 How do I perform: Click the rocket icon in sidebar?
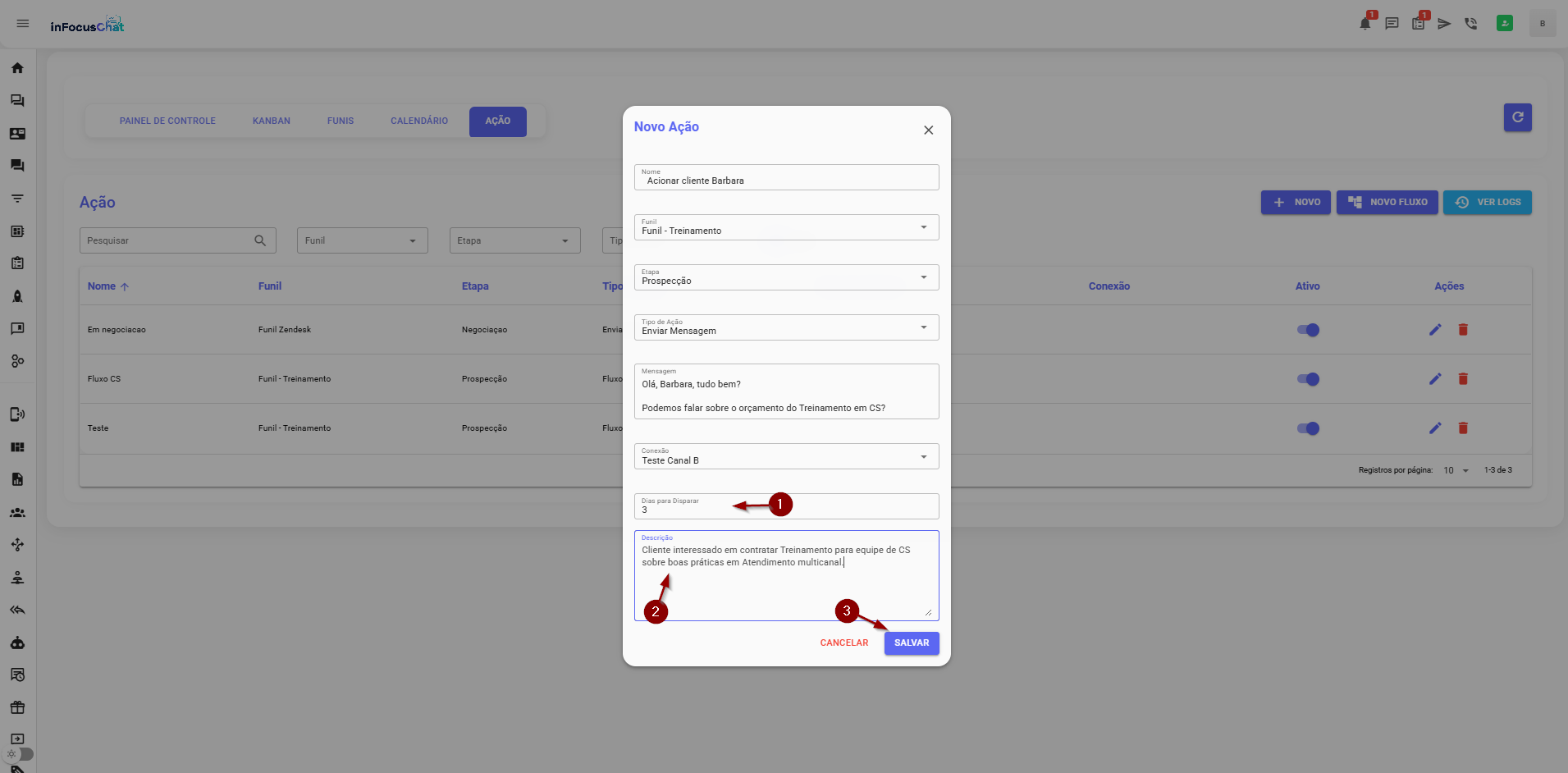click(x=17, y=296)
